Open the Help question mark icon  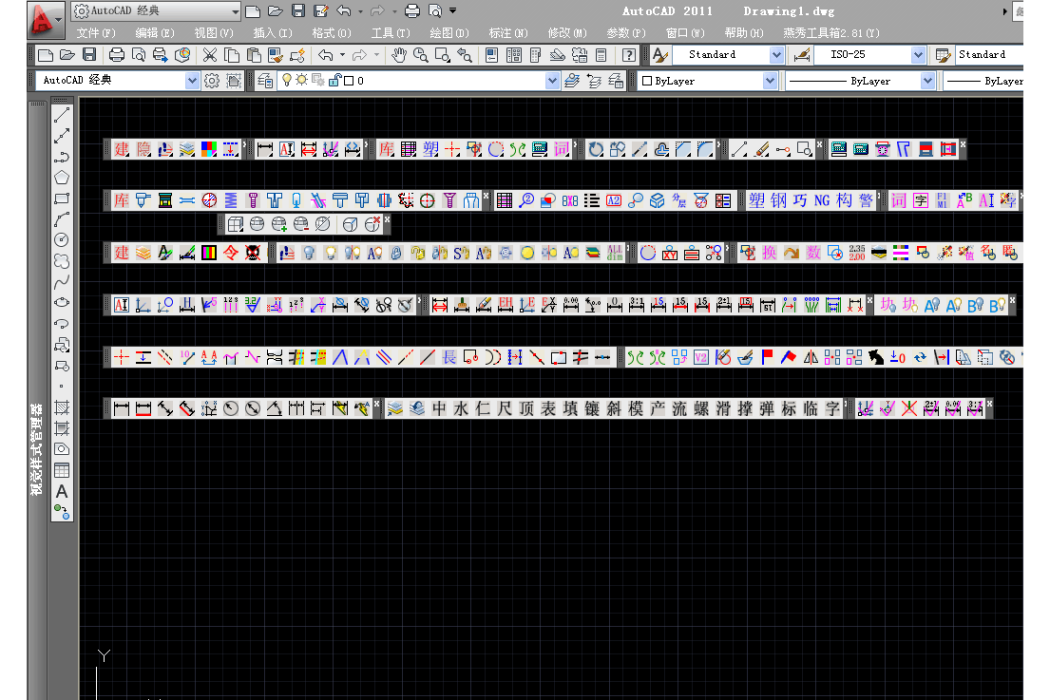click(629, 55)
